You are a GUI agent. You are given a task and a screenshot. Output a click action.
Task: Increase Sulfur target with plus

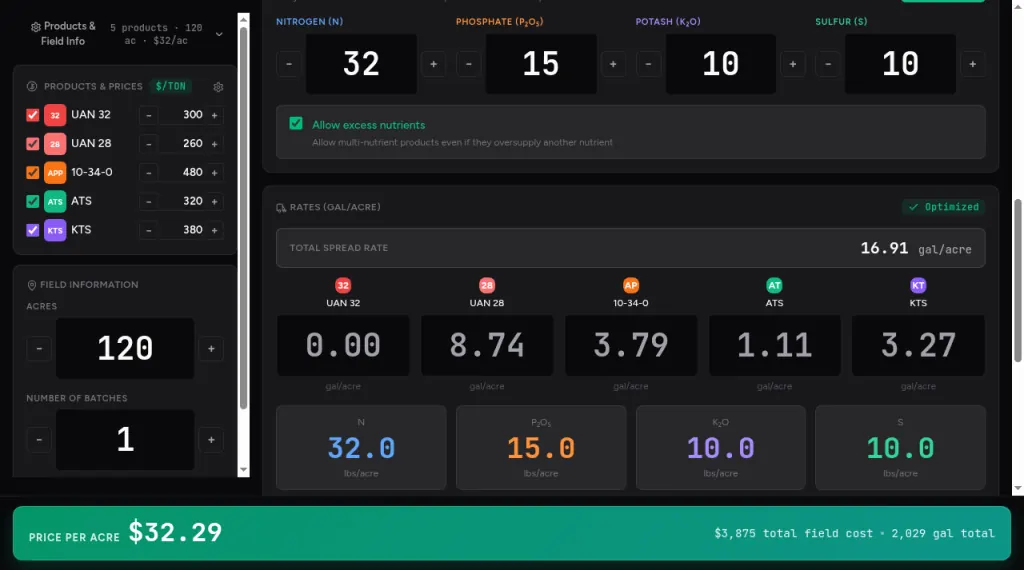tap(973, 64)
